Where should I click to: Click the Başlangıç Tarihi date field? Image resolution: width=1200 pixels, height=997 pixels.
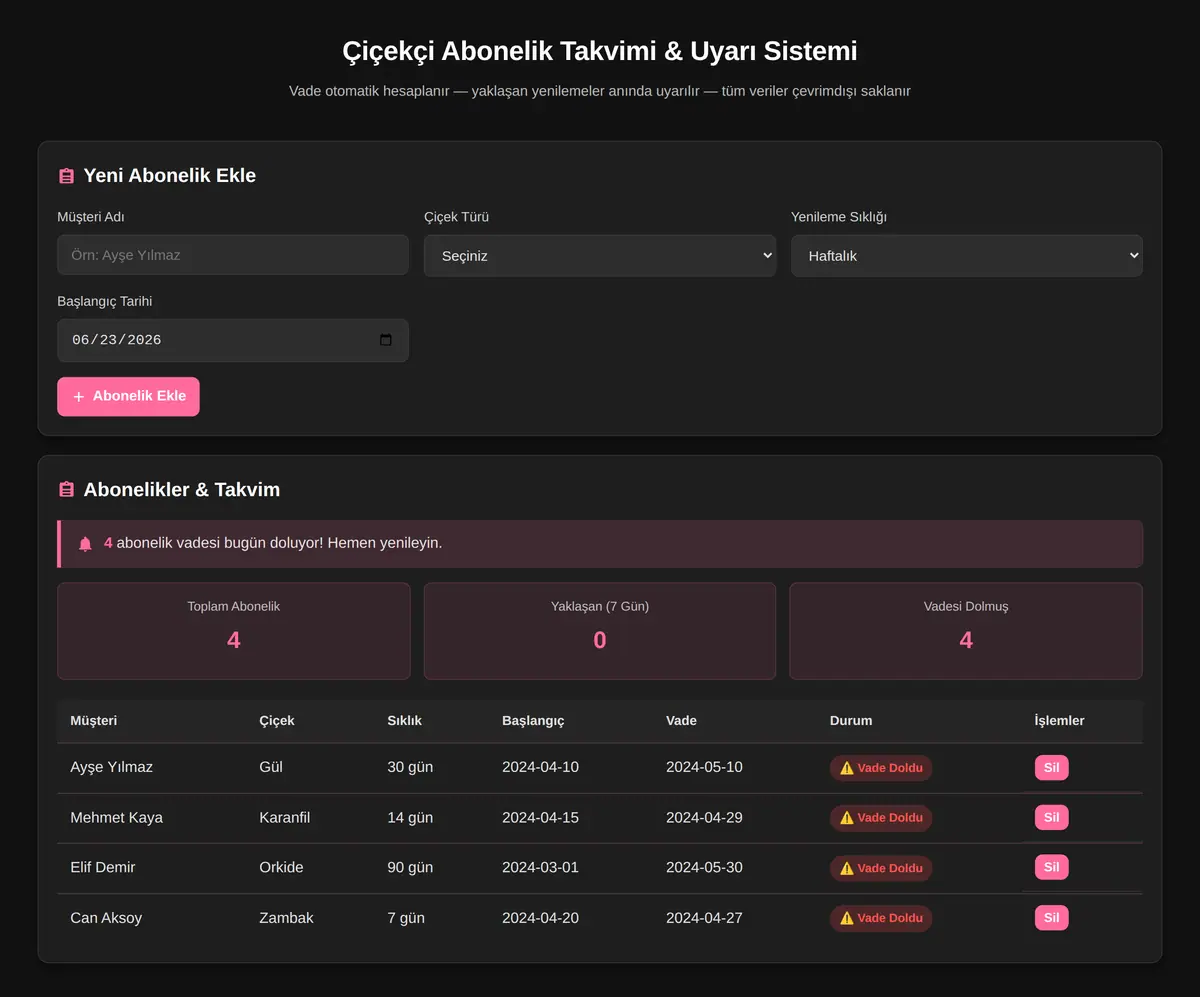pyautogui.click(x=233, y=340)
